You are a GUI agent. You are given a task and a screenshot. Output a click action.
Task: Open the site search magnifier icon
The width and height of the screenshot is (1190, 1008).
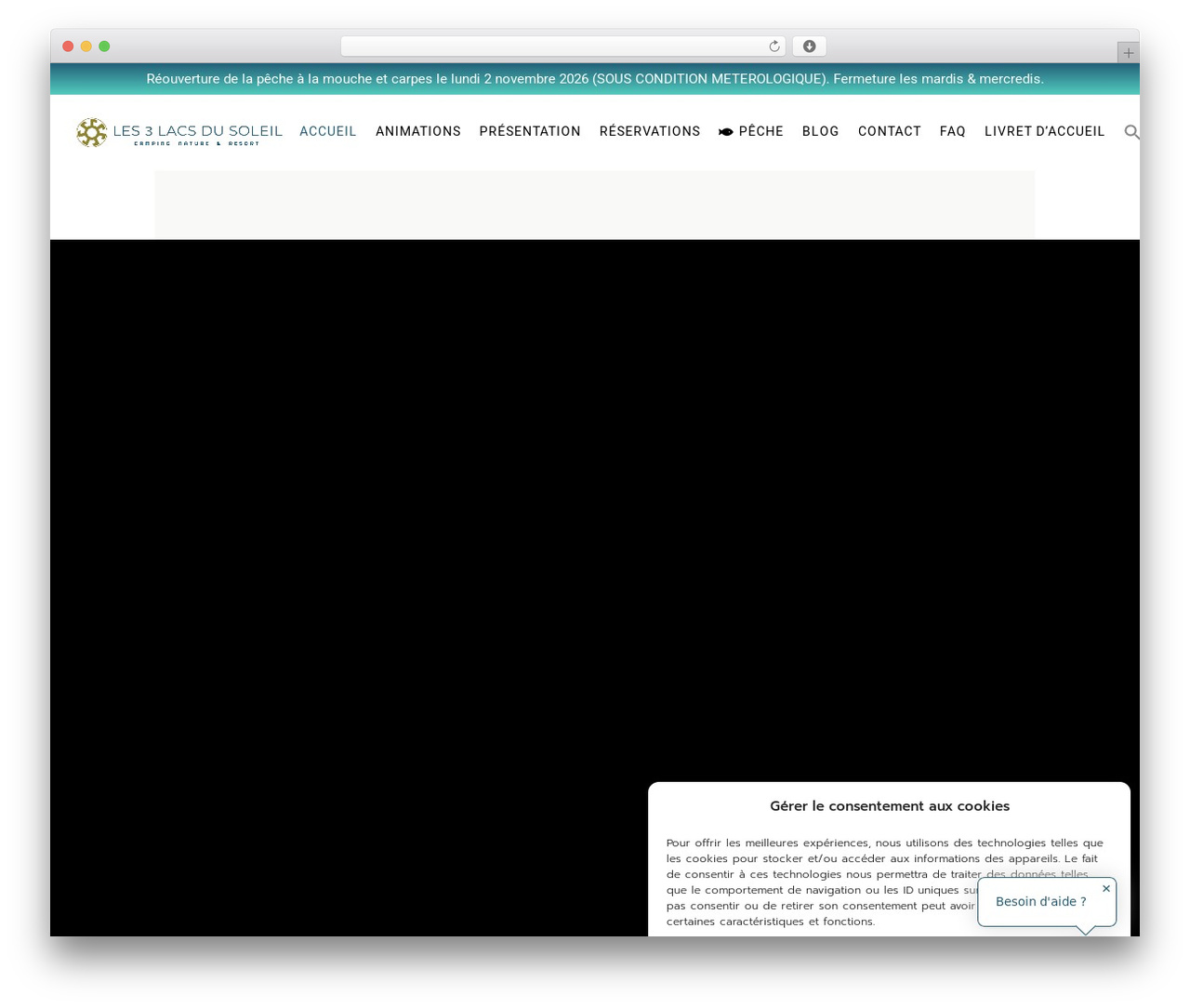click(x=1131, y=132)
